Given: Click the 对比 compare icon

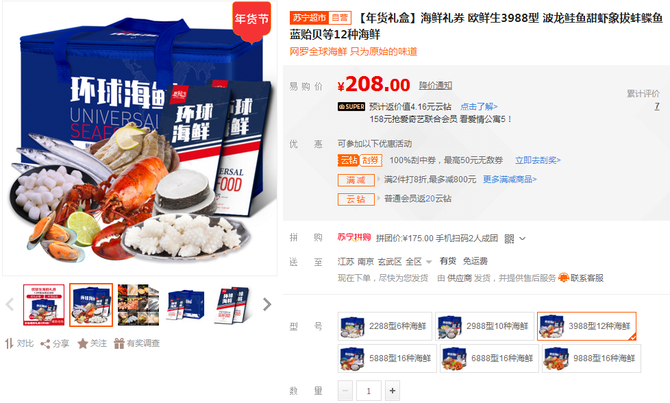Looking at the screenshot, I should point(9,343).
